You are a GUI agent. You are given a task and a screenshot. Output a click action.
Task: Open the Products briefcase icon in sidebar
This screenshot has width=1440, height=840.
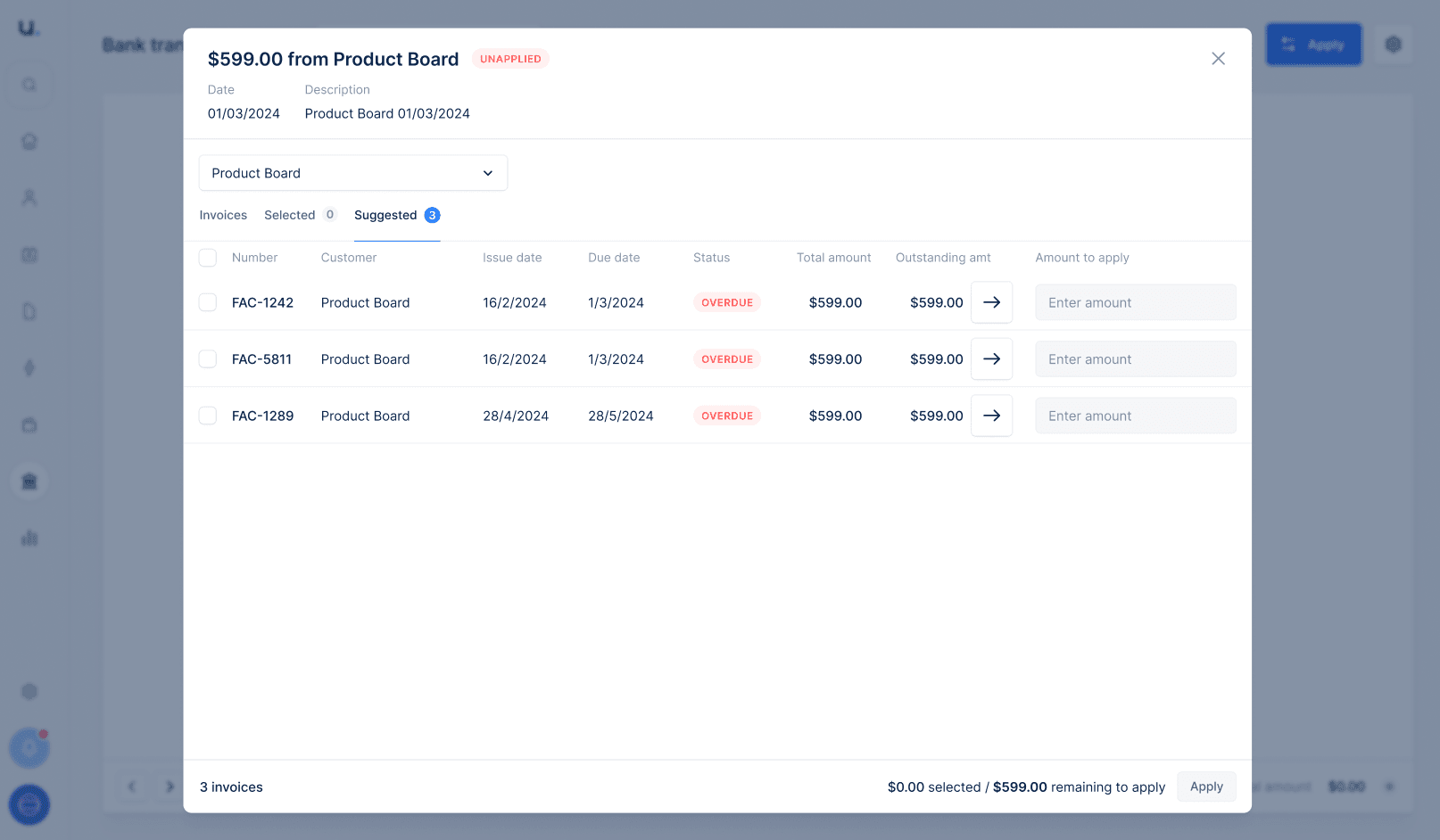(29, 425)
